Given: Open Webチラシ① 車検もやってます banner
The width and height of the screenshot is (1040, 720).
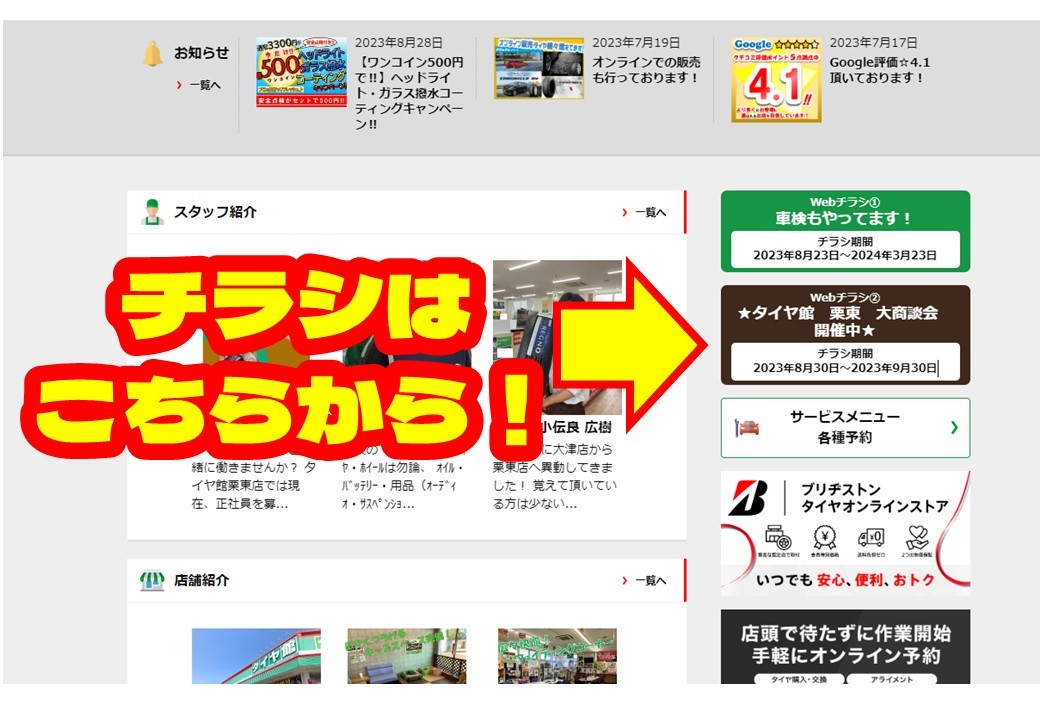Looking at the screenshot, I should coord(845,231).
